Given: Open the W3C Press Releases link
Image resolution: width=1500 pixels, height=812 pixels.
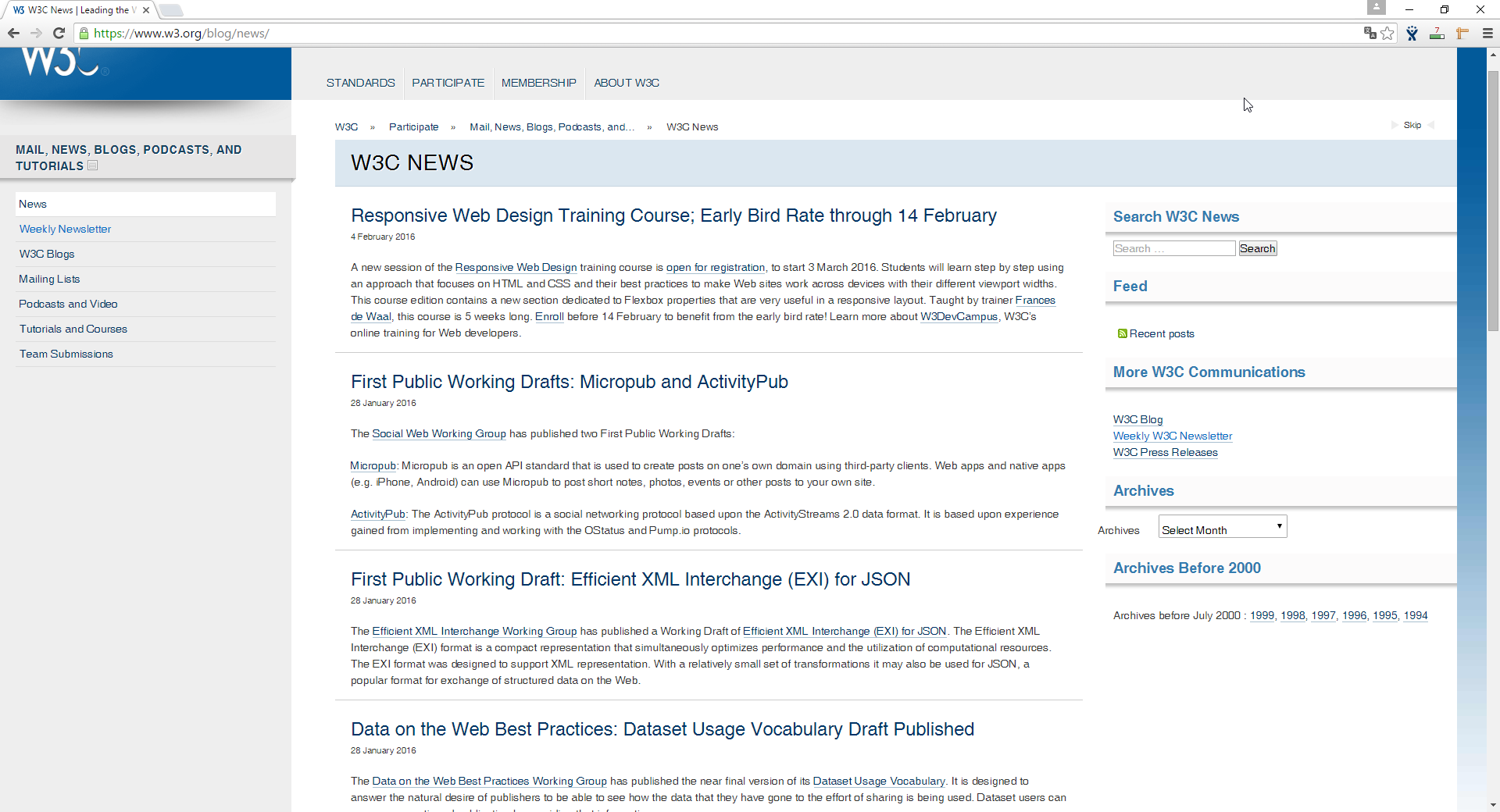Looking at the screenshot, I should pos(1166,452).
